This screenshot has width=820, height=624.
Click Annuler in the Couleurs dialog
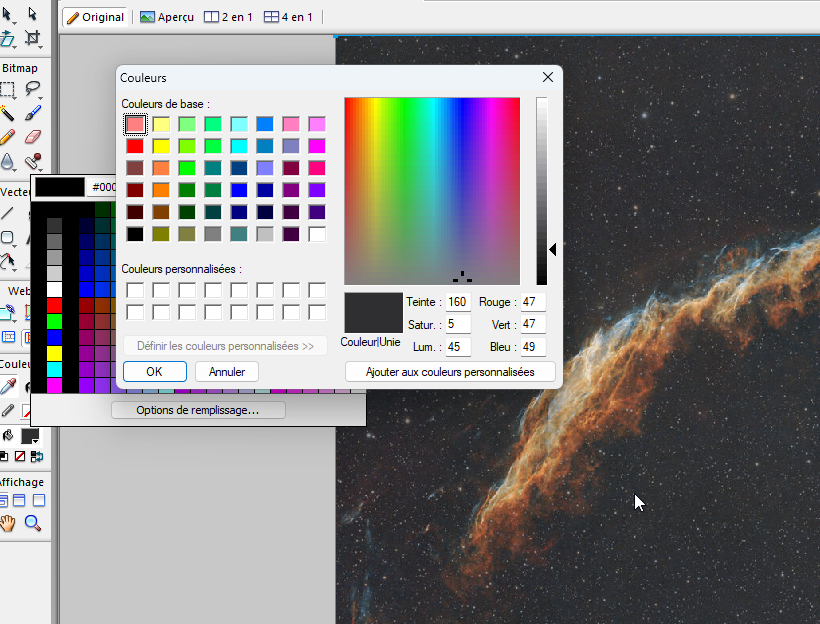point(227,372)
